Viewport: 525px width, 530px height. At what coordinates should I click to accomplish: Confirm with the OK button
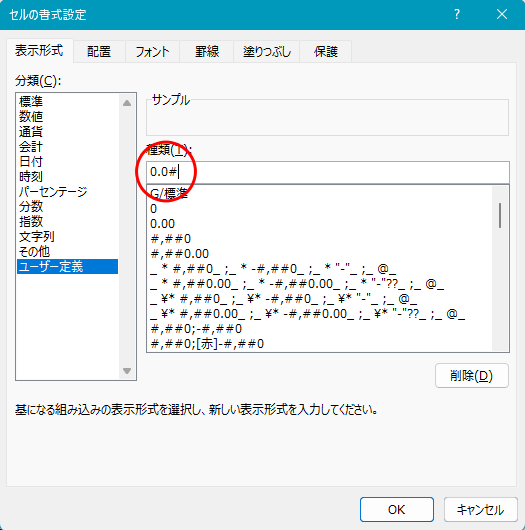(x=397, y=509)
